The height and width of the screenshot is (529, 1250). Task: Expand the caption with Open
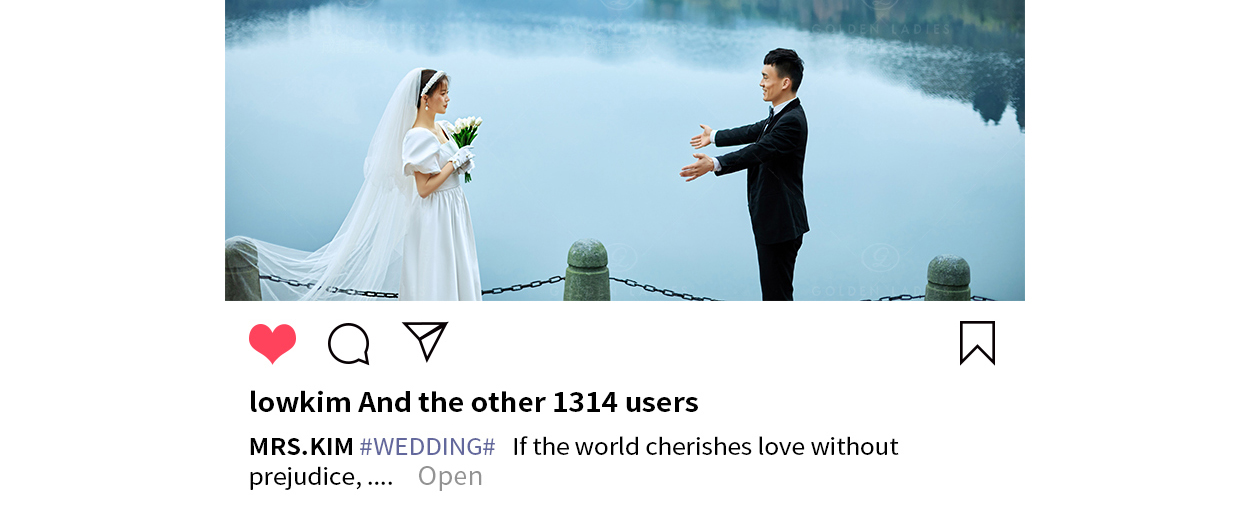pos(450,476)
